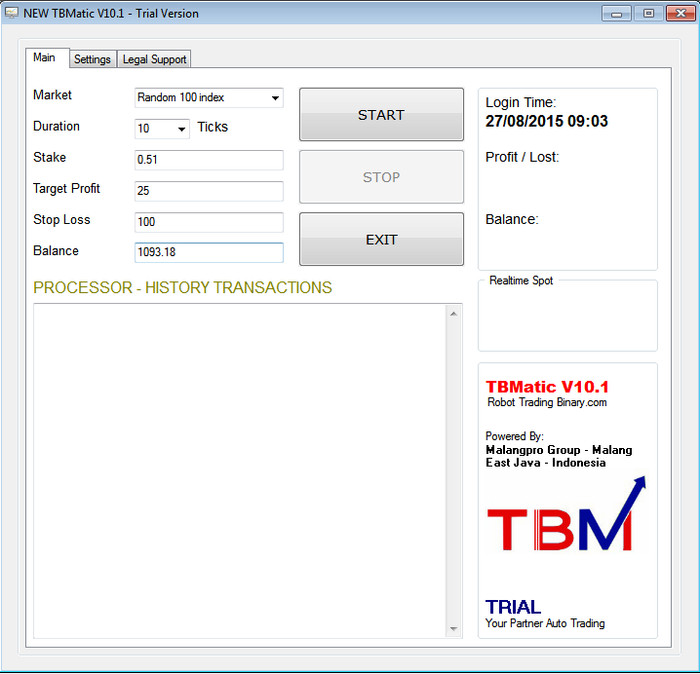
Task: Click the 'Powered By:' label
Action: [515, 436]
